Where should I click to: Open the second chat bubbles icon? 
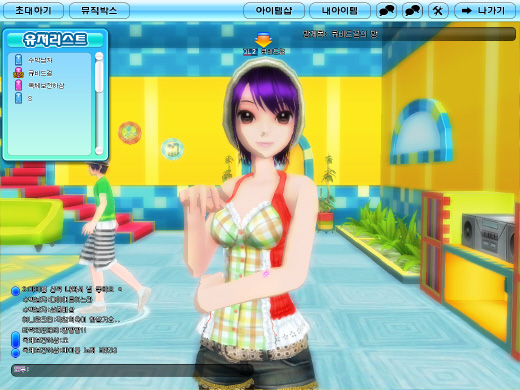412,11
